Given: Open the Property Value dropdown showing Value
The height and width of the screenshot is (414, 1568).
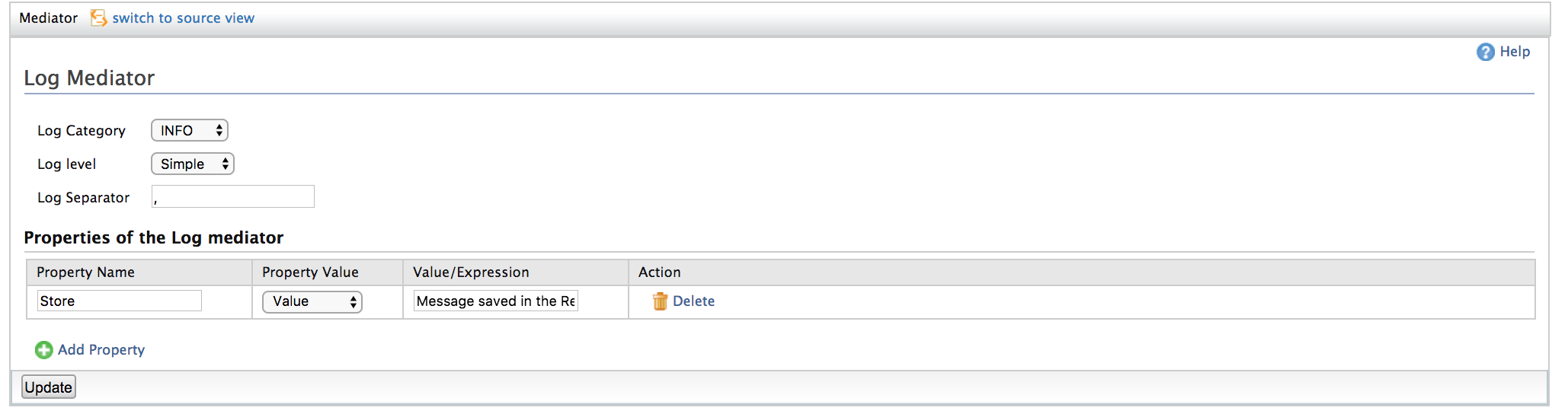Looking at the screenshot, I should tap(312, 302).
